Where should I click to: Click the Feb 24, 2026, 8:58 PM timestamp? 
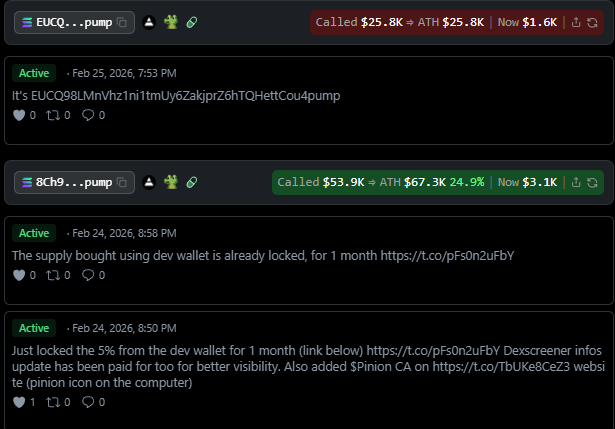pos(124,233)
